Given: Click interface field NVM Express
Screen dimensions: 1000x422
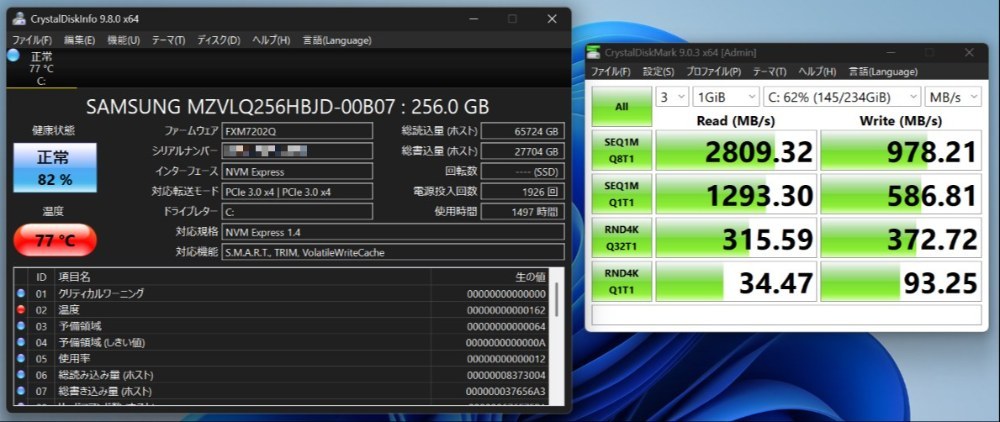Looking at the screenshot, I should click(297, 171).
